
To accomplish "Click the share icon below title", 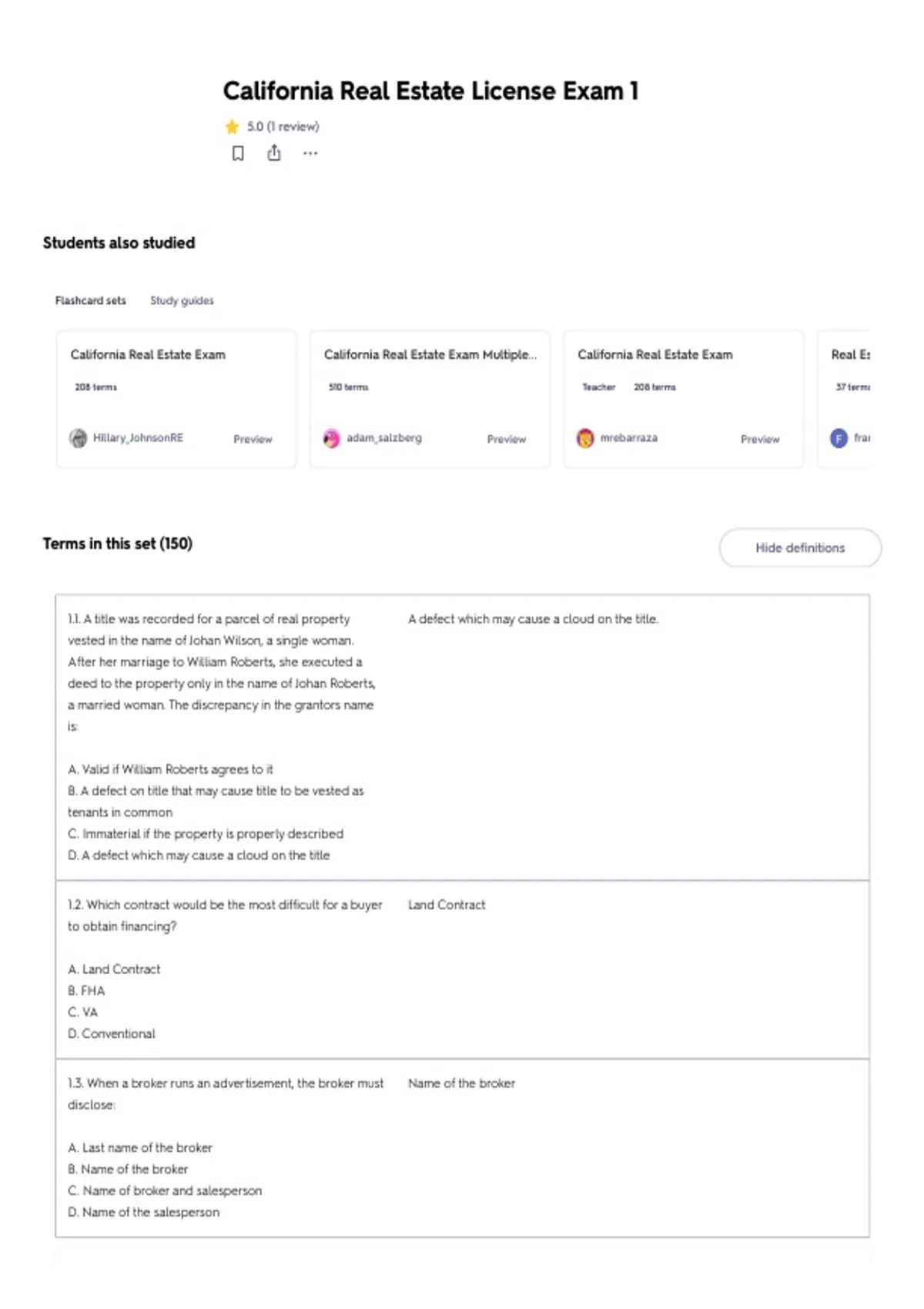I will pos(274,153).
